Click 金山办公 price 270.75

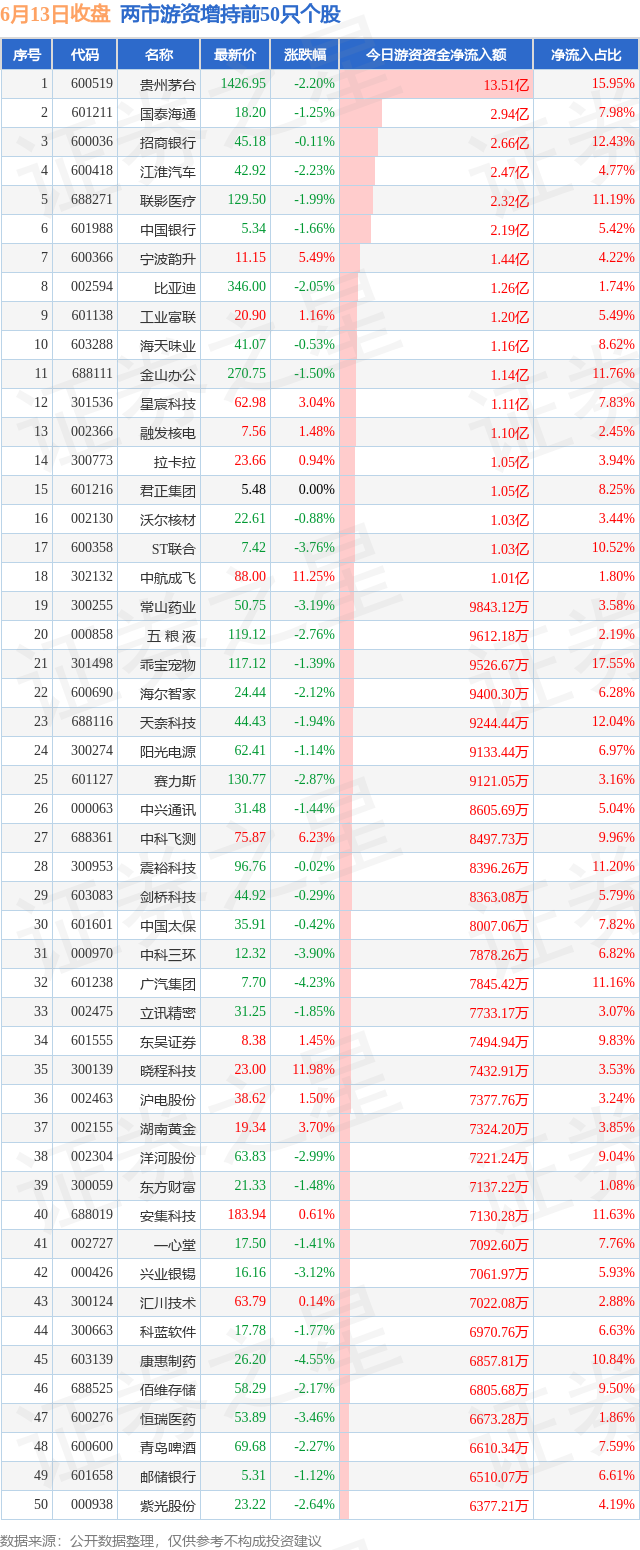click(247, 374)
